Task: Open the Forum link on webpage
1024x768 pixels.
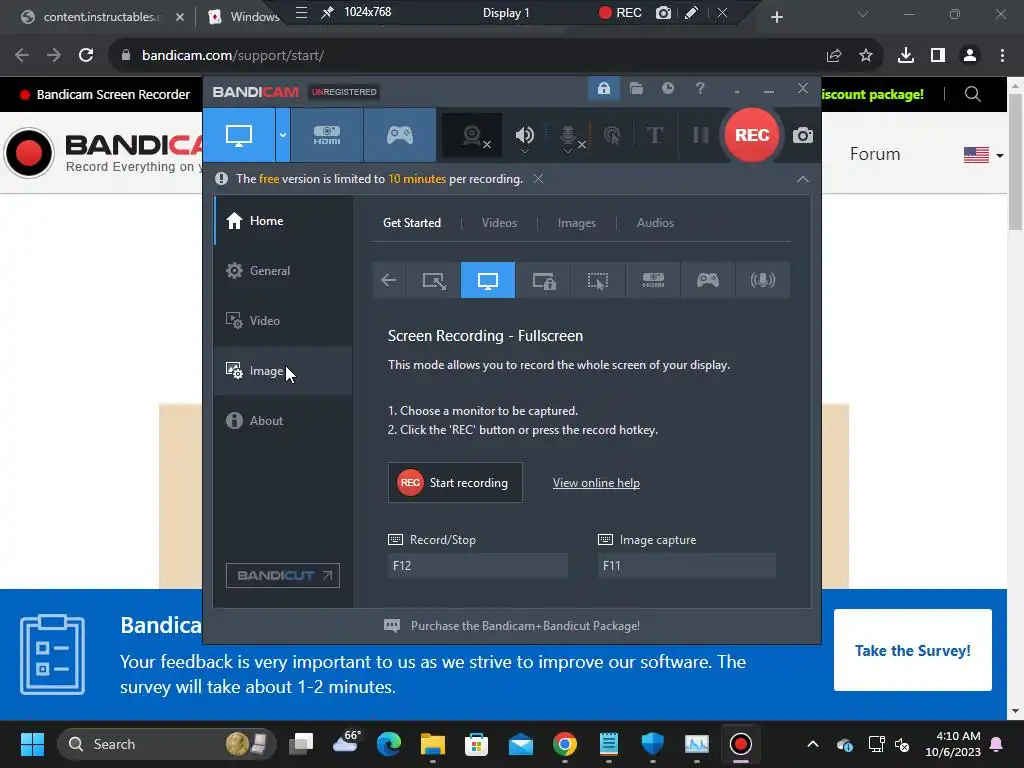Action: [x=874, y=154]
